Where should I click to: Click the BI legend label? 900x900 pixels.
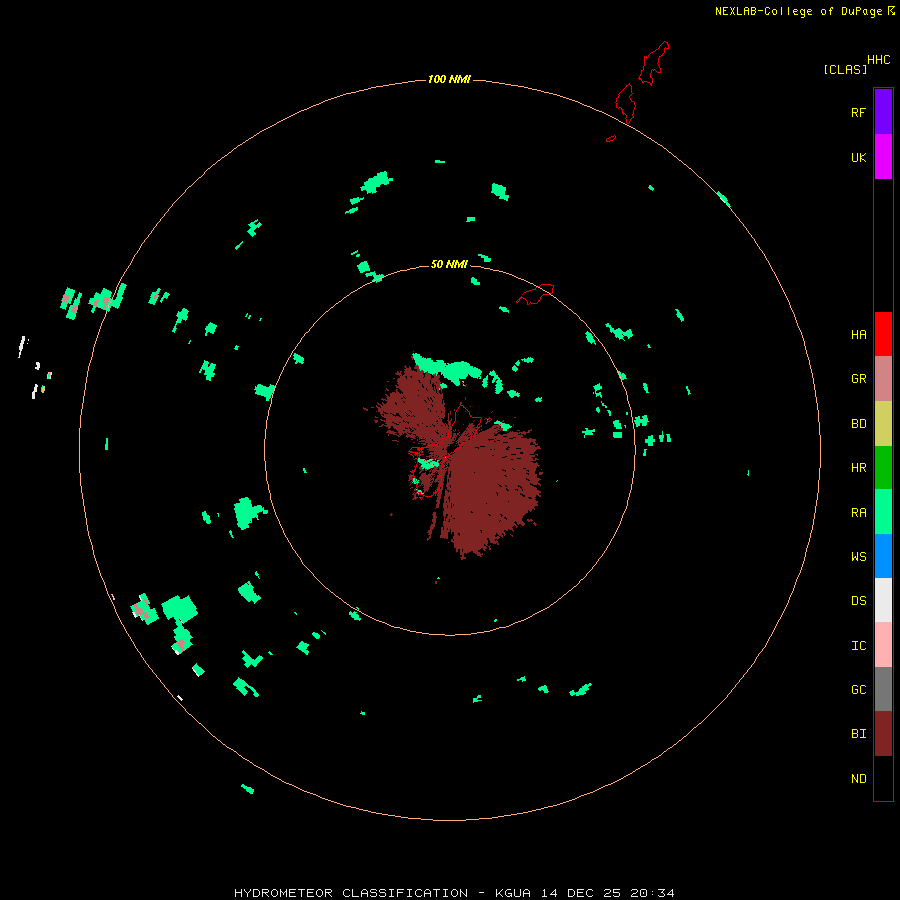[858, 734]
